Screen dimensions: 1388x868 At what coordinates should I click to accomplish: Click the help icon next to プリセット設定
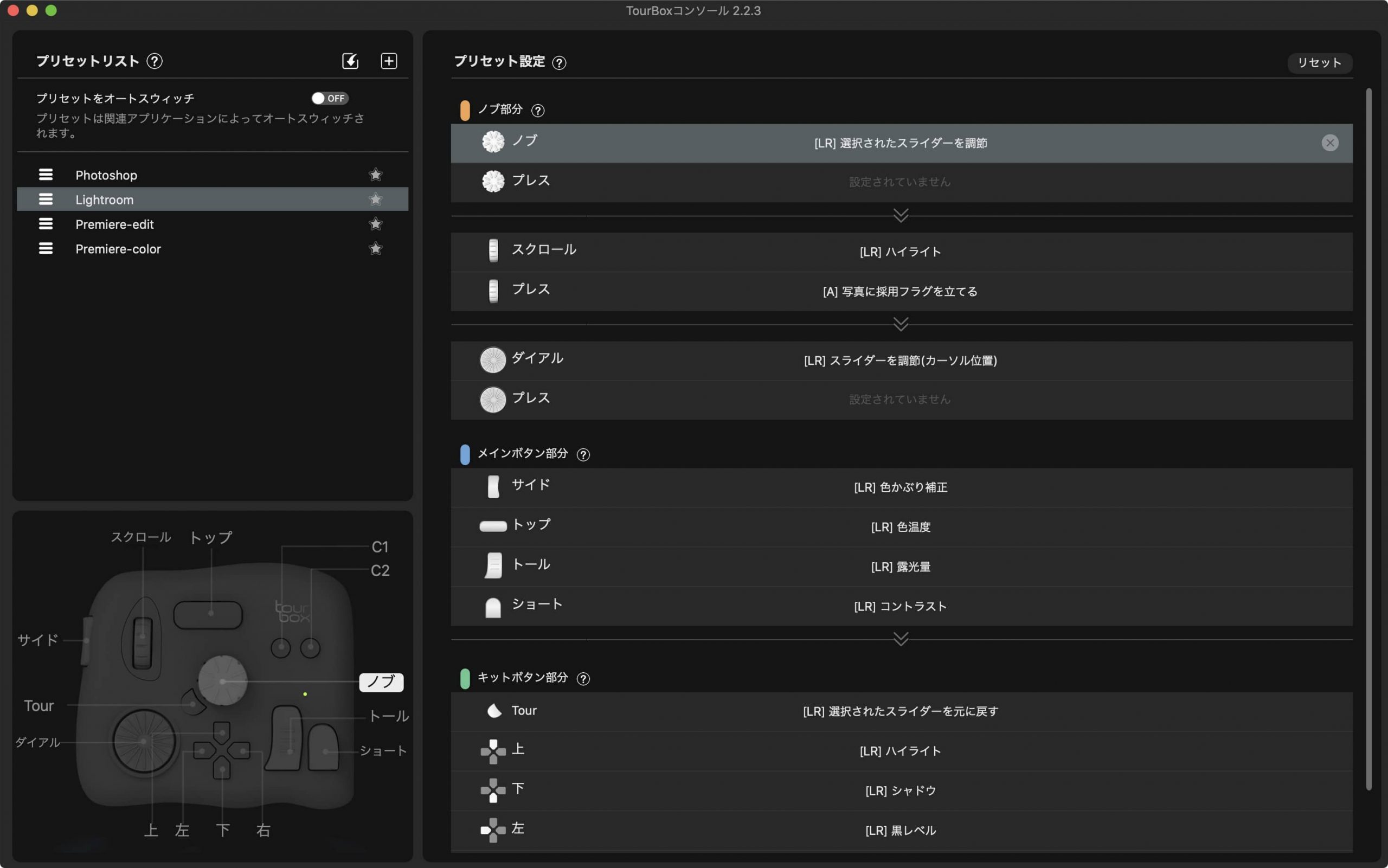pyautogui.click(x=558, y=62)
